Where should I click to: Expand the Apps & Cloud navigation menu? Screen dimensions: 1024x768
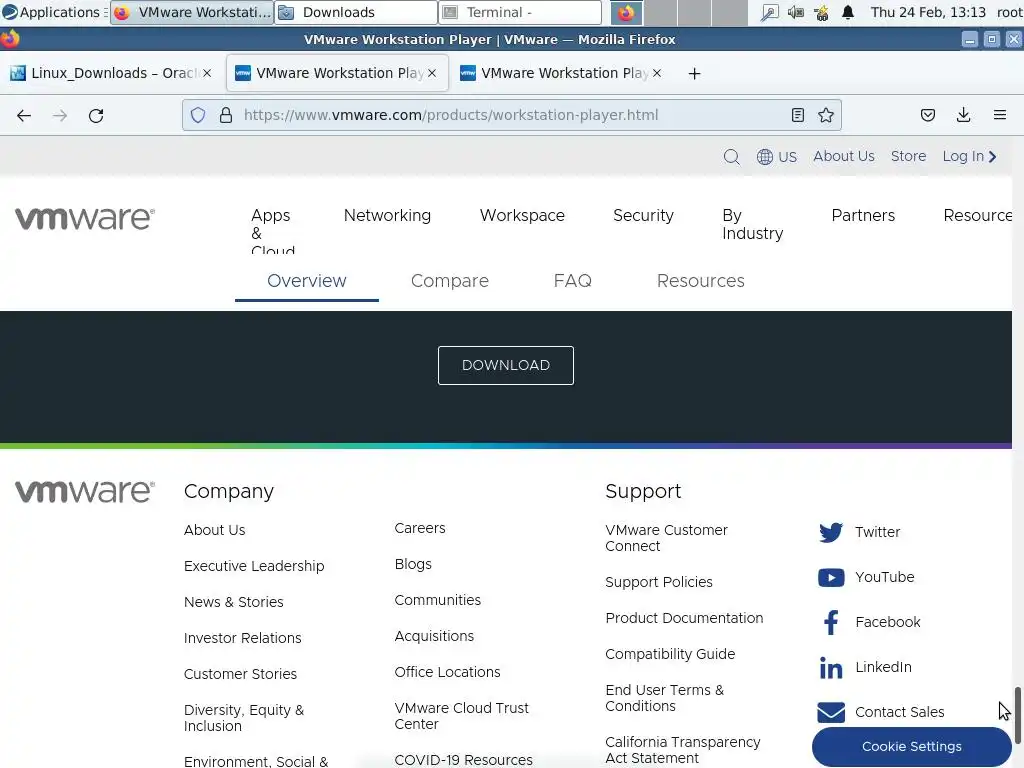[272, 232]
